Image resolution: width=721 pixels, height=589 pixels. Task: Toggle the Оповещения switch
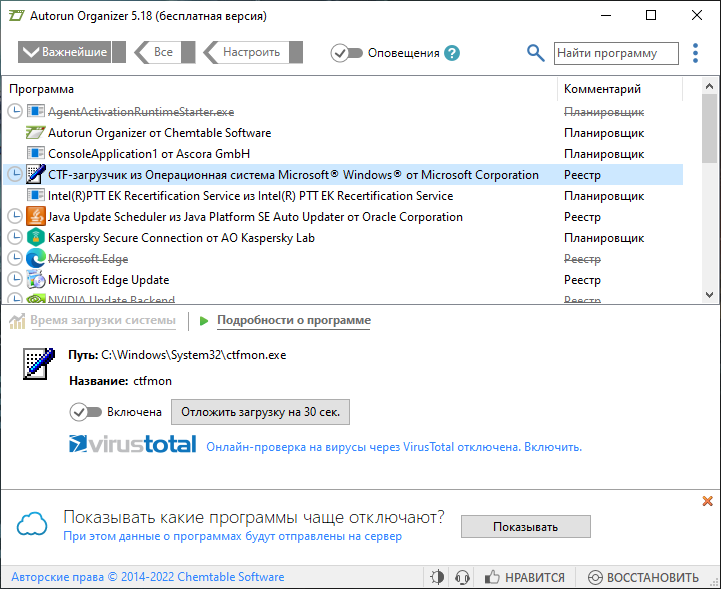(346, 53)
